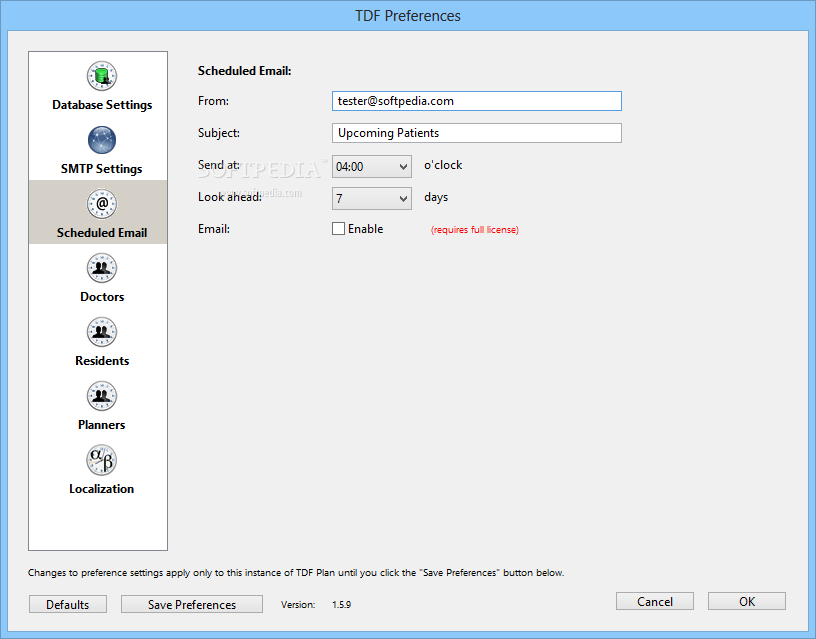Screen dimensions: 816x639
Task: Click the 'Email:' label
Action: [x=214, y=229]
